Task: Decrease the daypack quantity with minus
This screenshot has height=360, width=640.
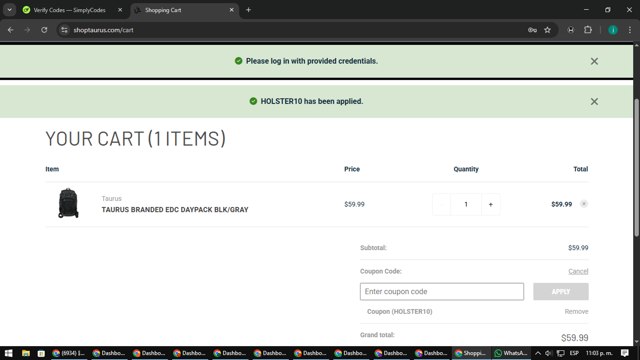Action: pyautogui.click(x=441, y=204)
